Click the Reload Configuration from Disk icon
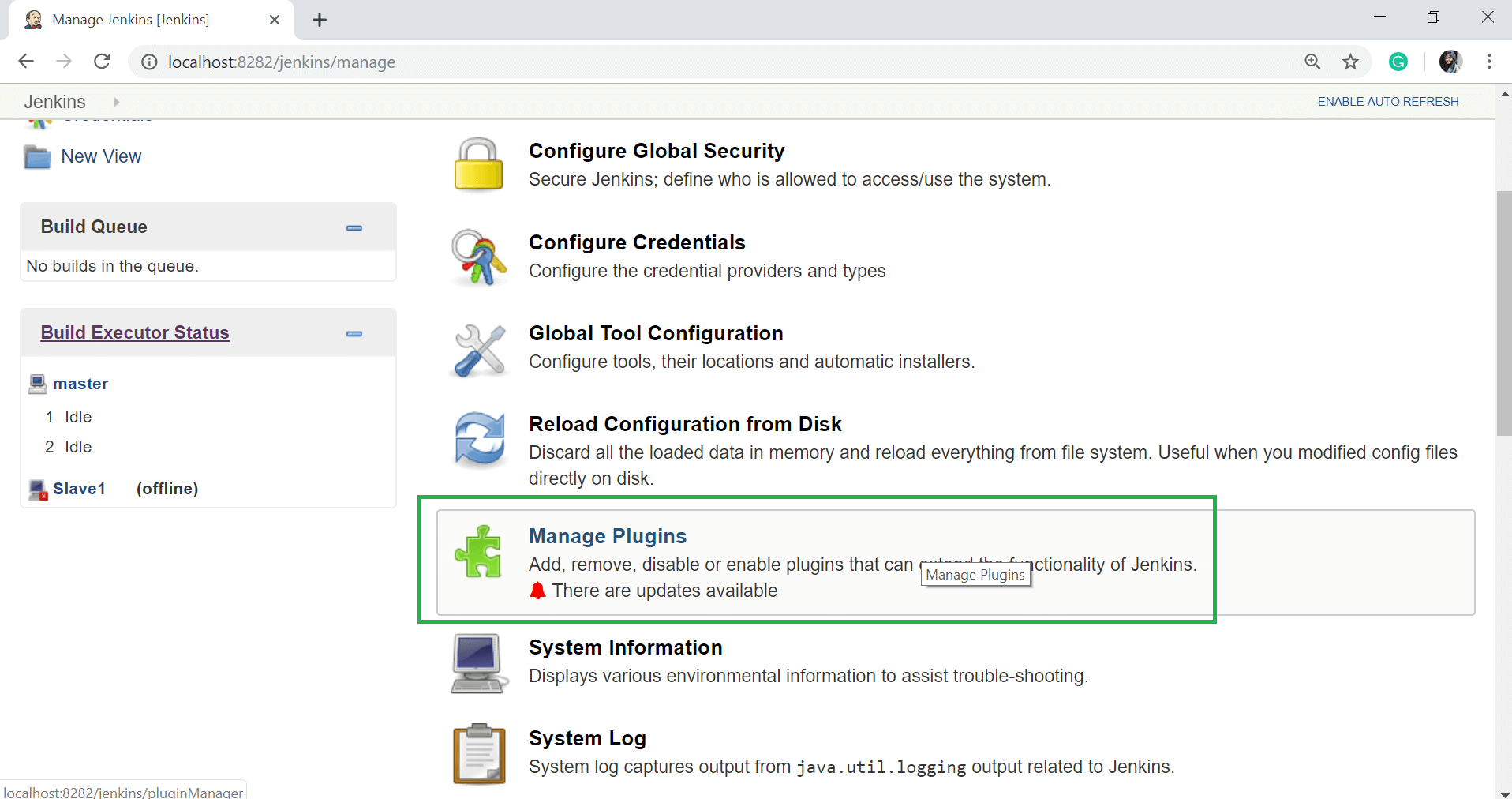 [x=479, y=440]
